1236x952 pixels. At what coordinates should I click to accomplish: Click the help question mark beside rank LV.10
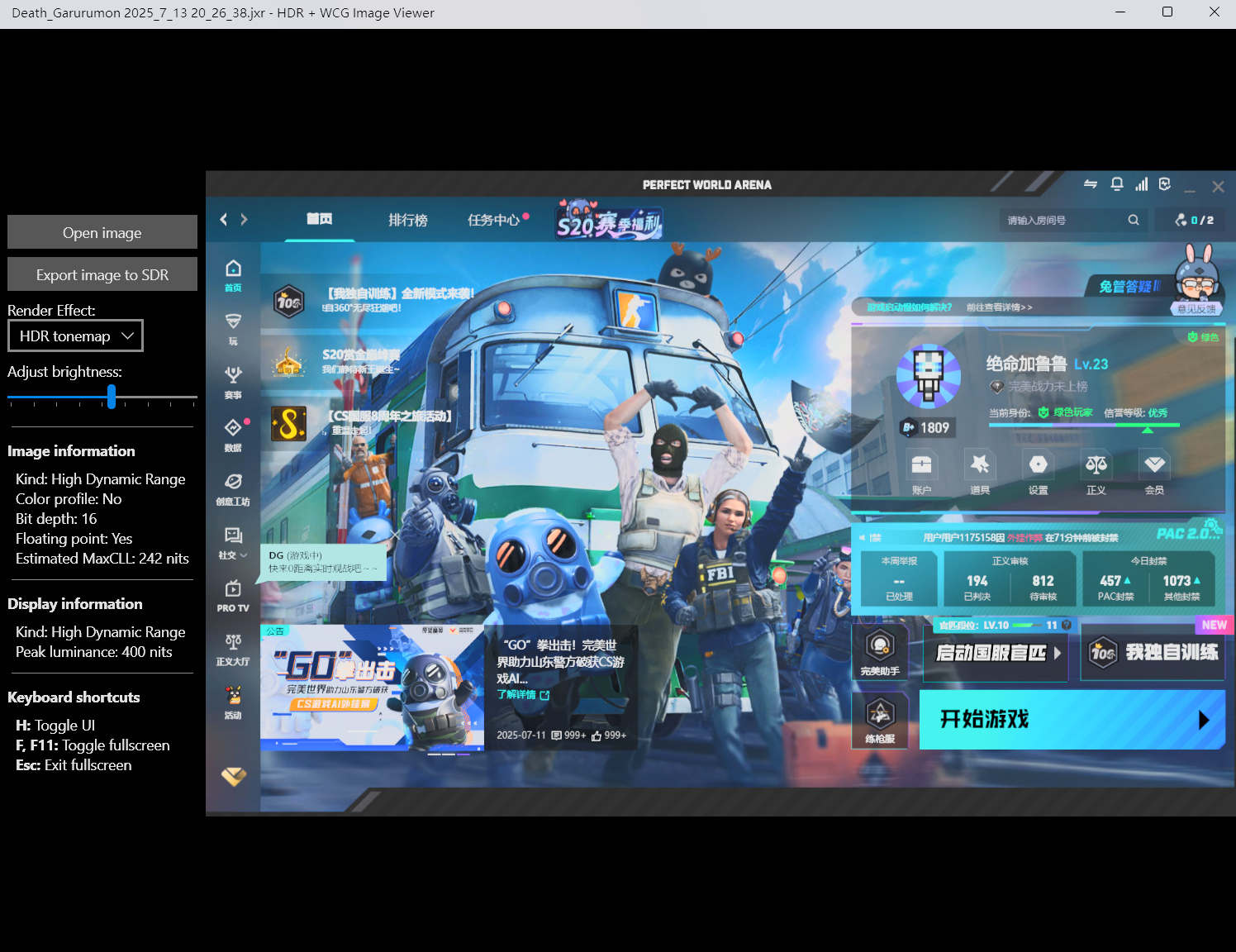(1067, 625)
